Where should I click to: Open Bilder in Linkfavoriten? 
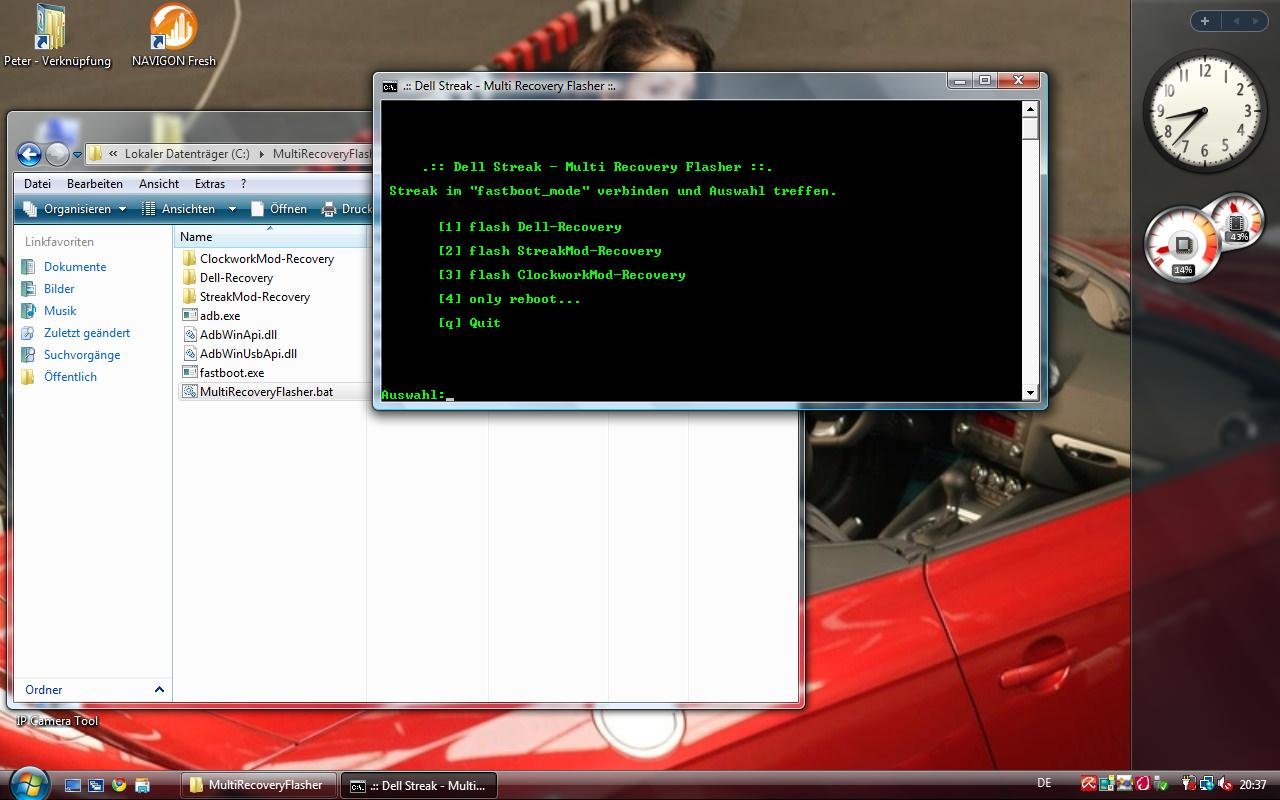click(x=59, y=289)
